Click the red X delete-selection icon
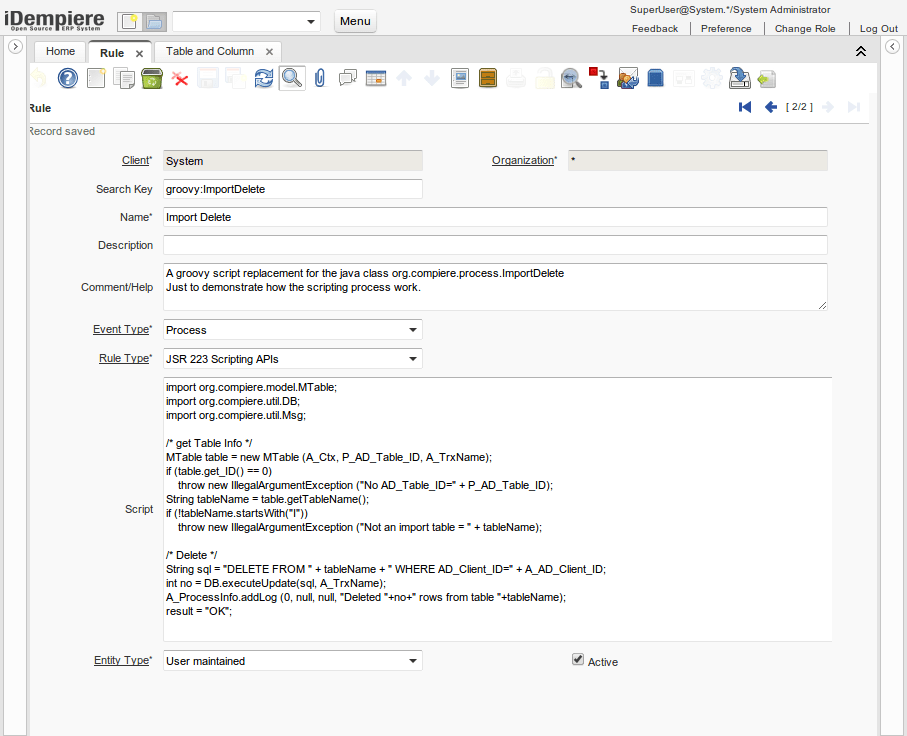Viewport: 907px width, 736px height. pos(180,78)
